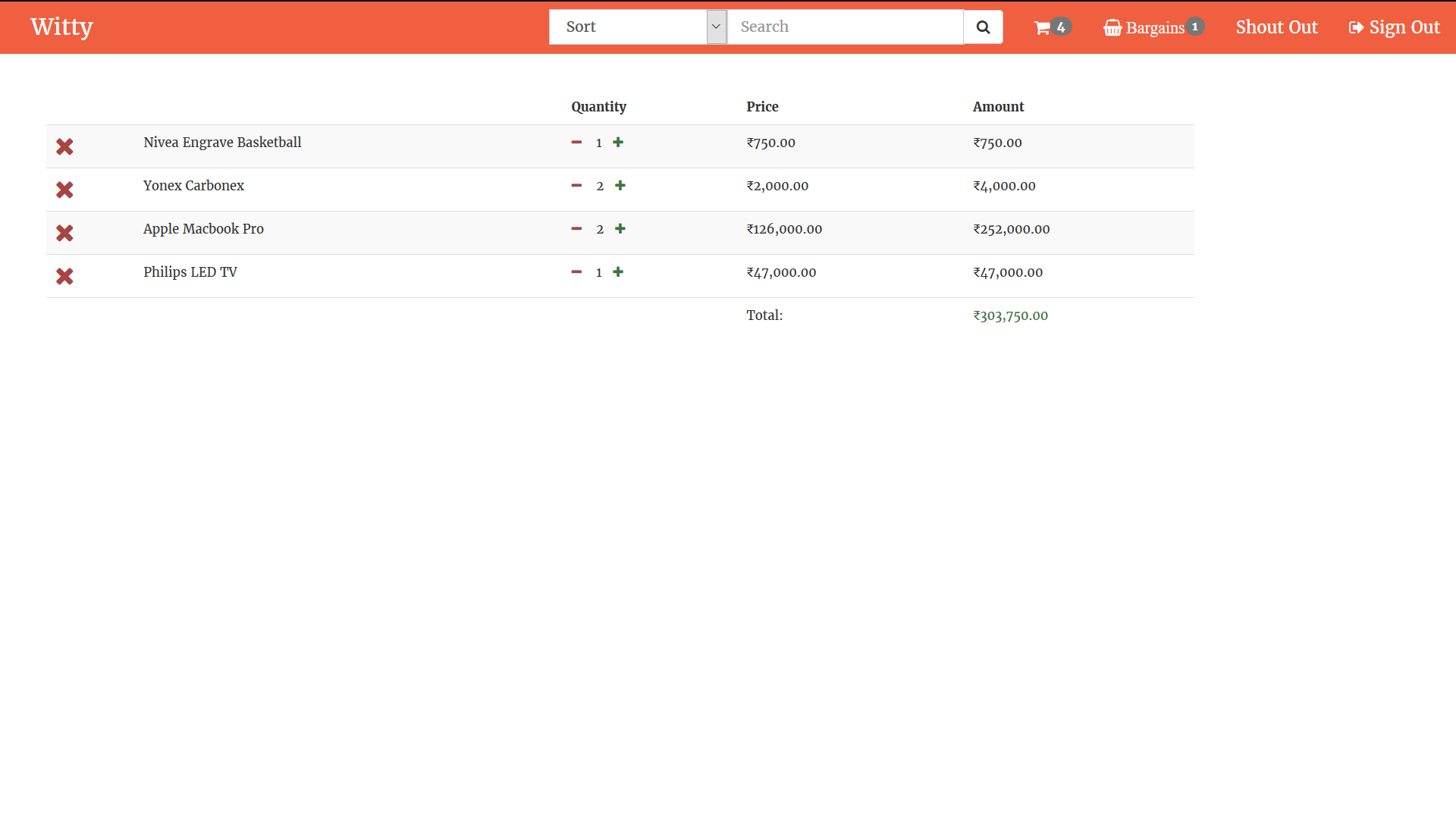Click the magnifier search button

click(x=983, y=27)
